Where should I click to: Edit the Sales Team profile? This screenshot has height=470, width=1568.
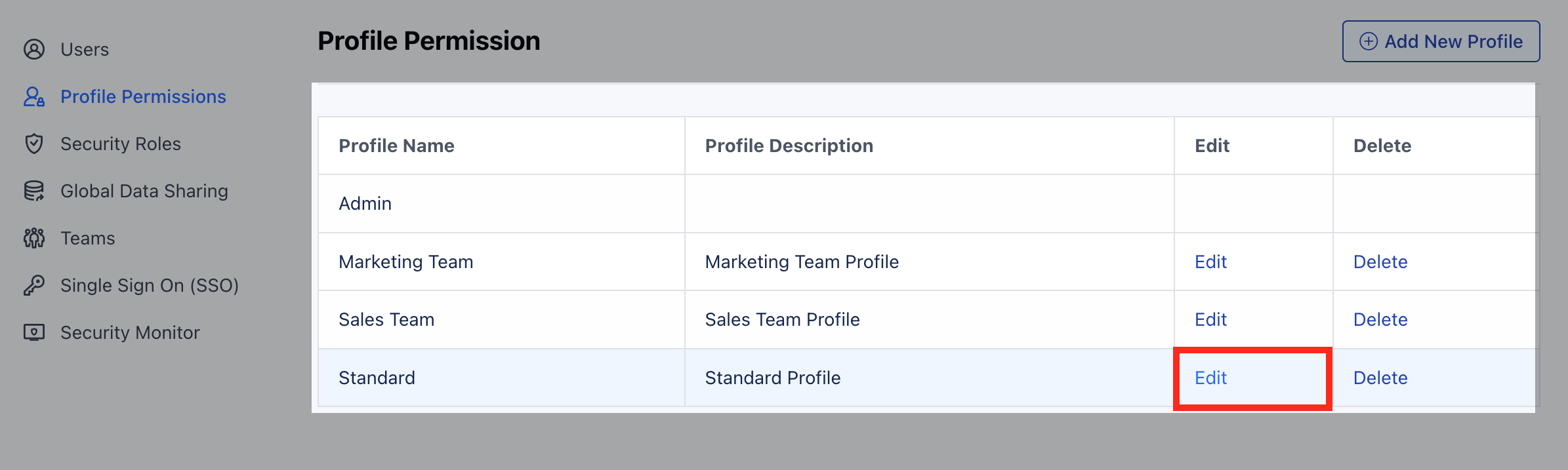click(x=1210, y=319)
